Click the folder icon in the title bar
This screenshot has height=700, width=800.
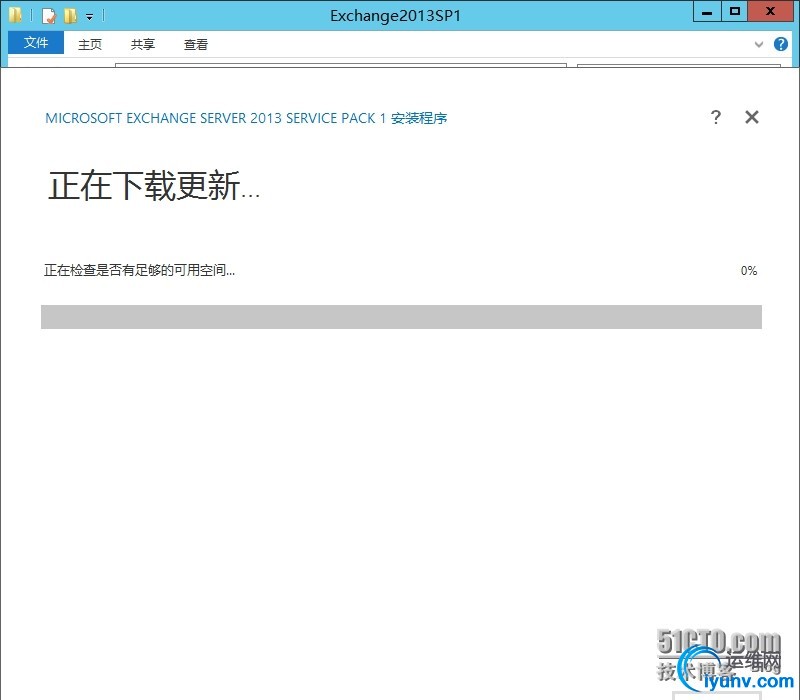(15, 15)
